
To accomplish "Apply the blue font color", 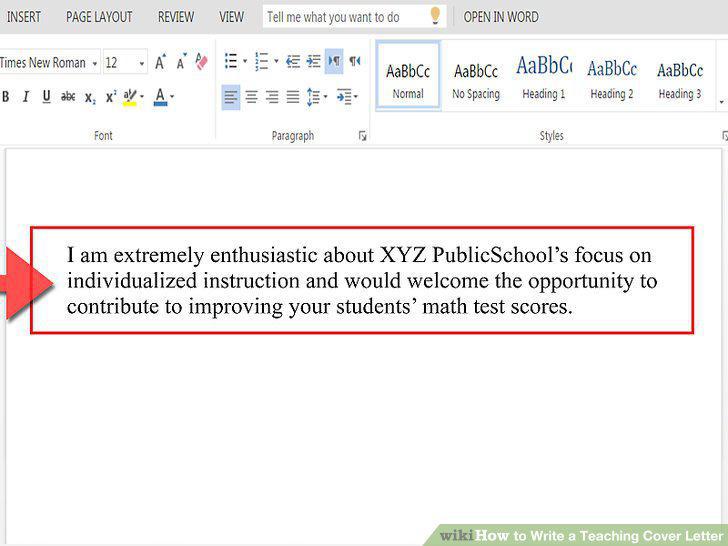I will coord(160,97).
